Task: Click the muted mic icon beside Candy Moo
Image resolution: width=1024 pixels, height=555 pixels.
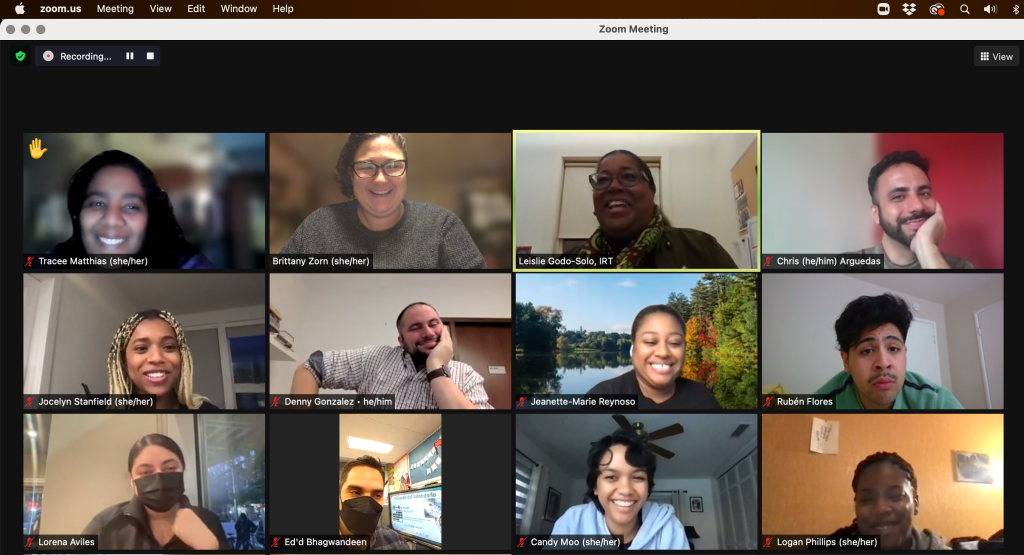Action: (522, 542)
